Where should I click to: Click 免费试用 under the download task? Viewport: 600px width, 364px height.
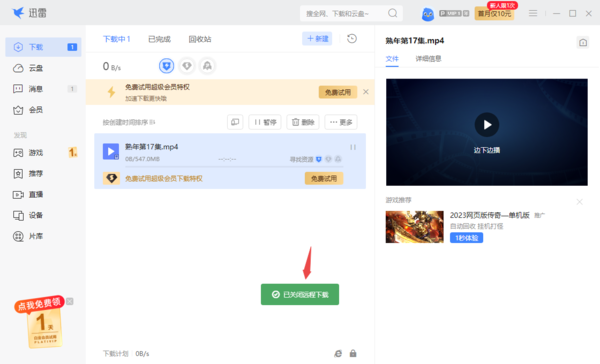pos(324,178)
